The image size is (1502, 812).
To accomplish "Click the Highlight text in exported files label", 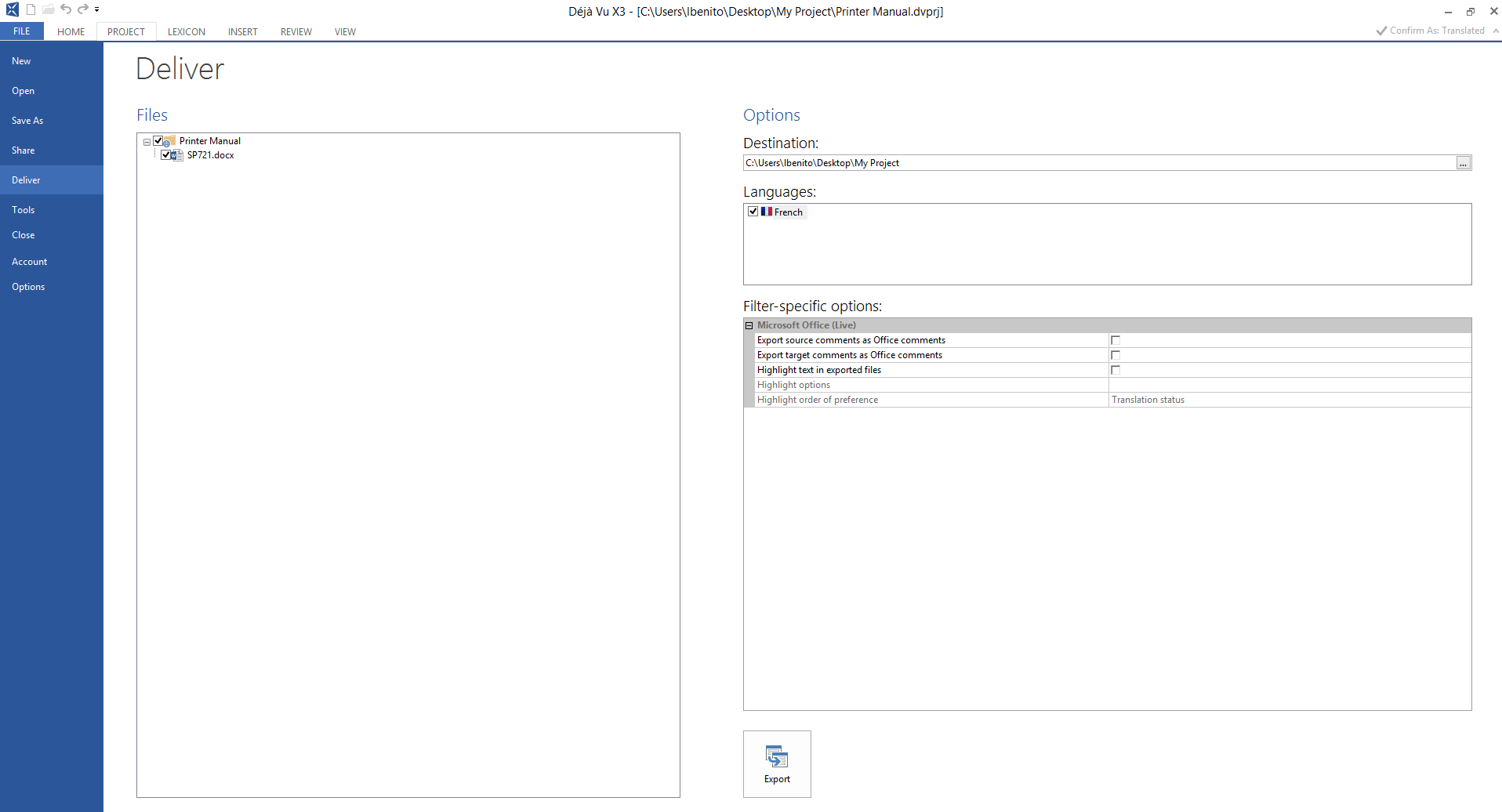I will tap(819, 370).
